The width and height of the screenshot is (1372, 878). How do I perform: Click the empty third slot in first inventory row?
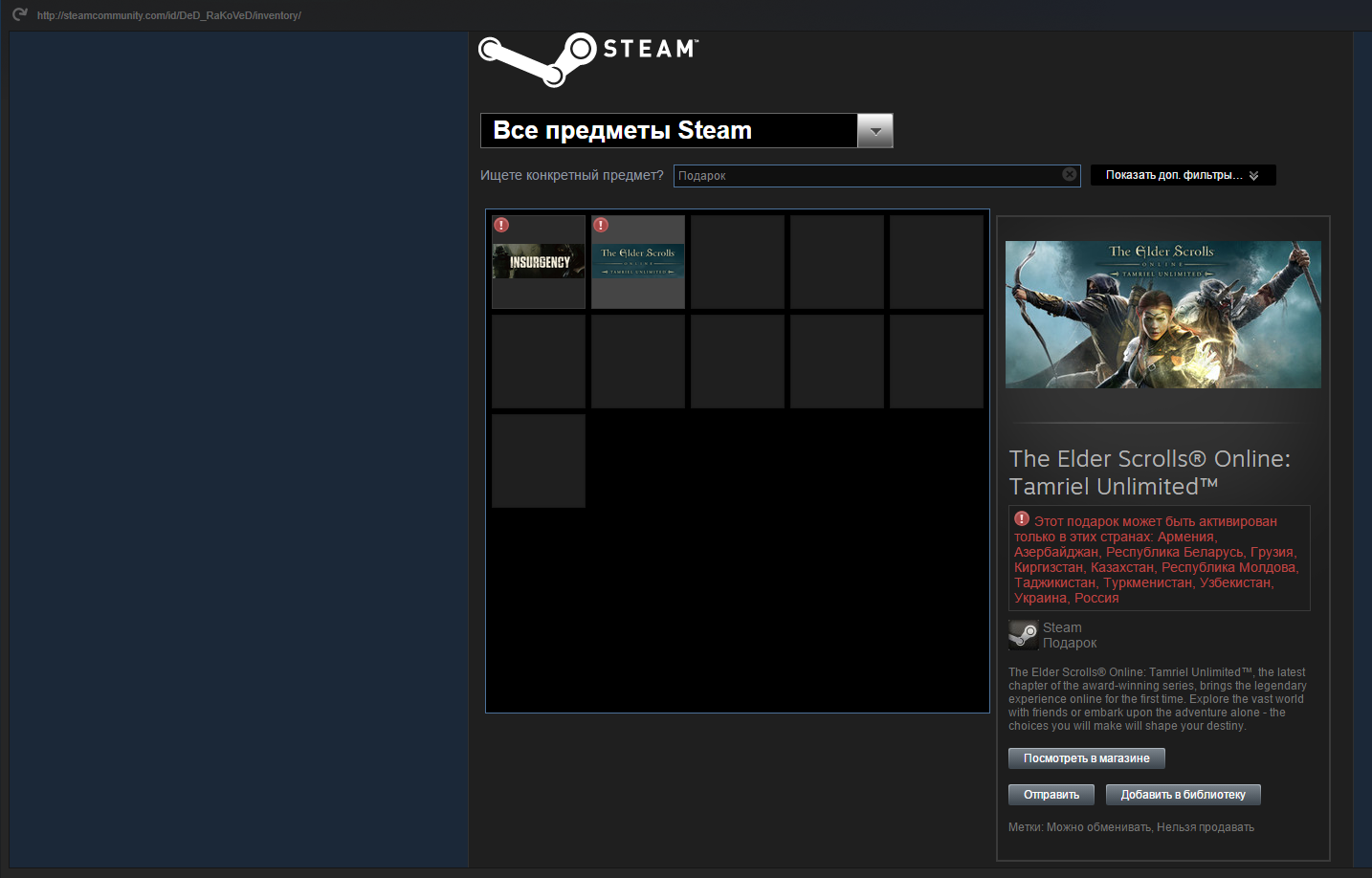click(x=738, y=262)
